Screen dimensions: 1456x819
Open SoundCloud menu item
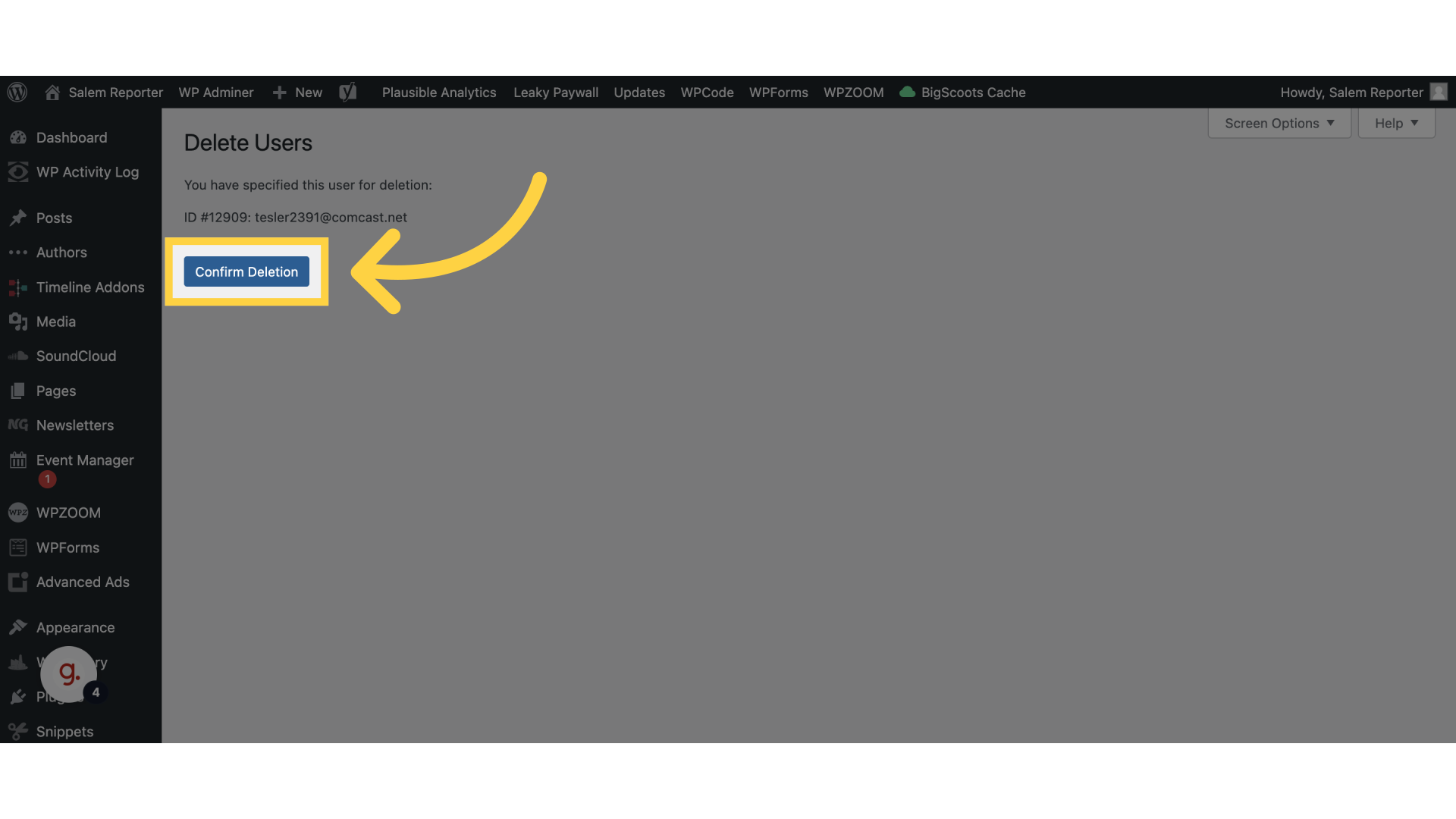75,356
